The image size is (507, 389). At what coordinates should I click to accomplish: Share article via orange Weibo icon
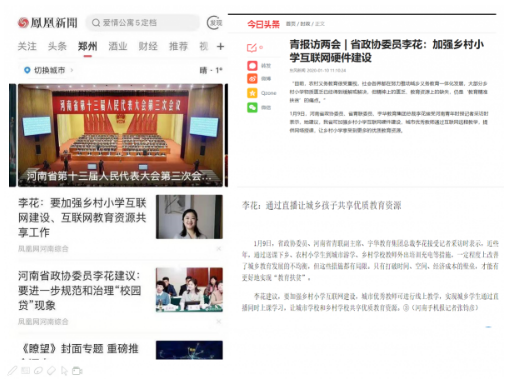[252, 79]
